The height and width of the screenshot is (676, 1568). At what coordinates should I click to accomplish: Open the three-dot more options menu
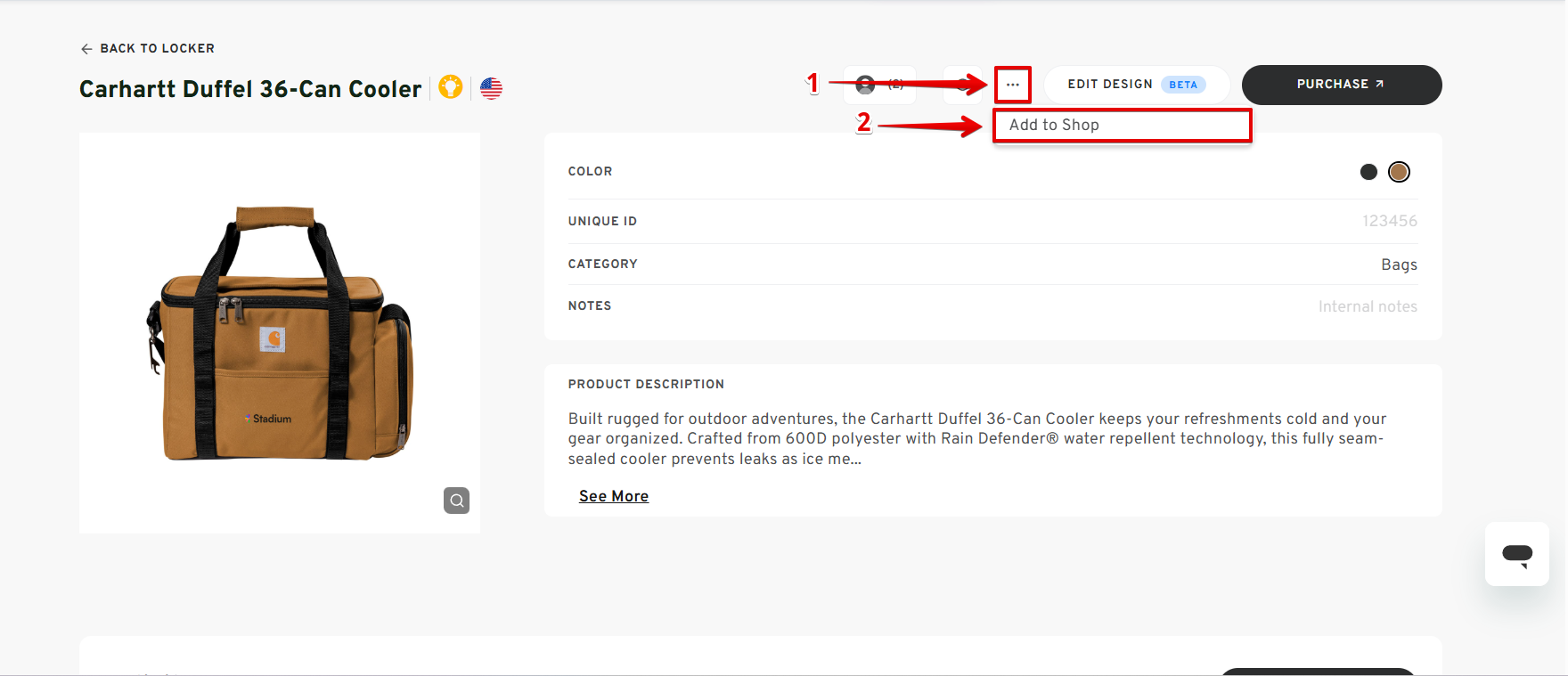click(x=1012, y=85)
